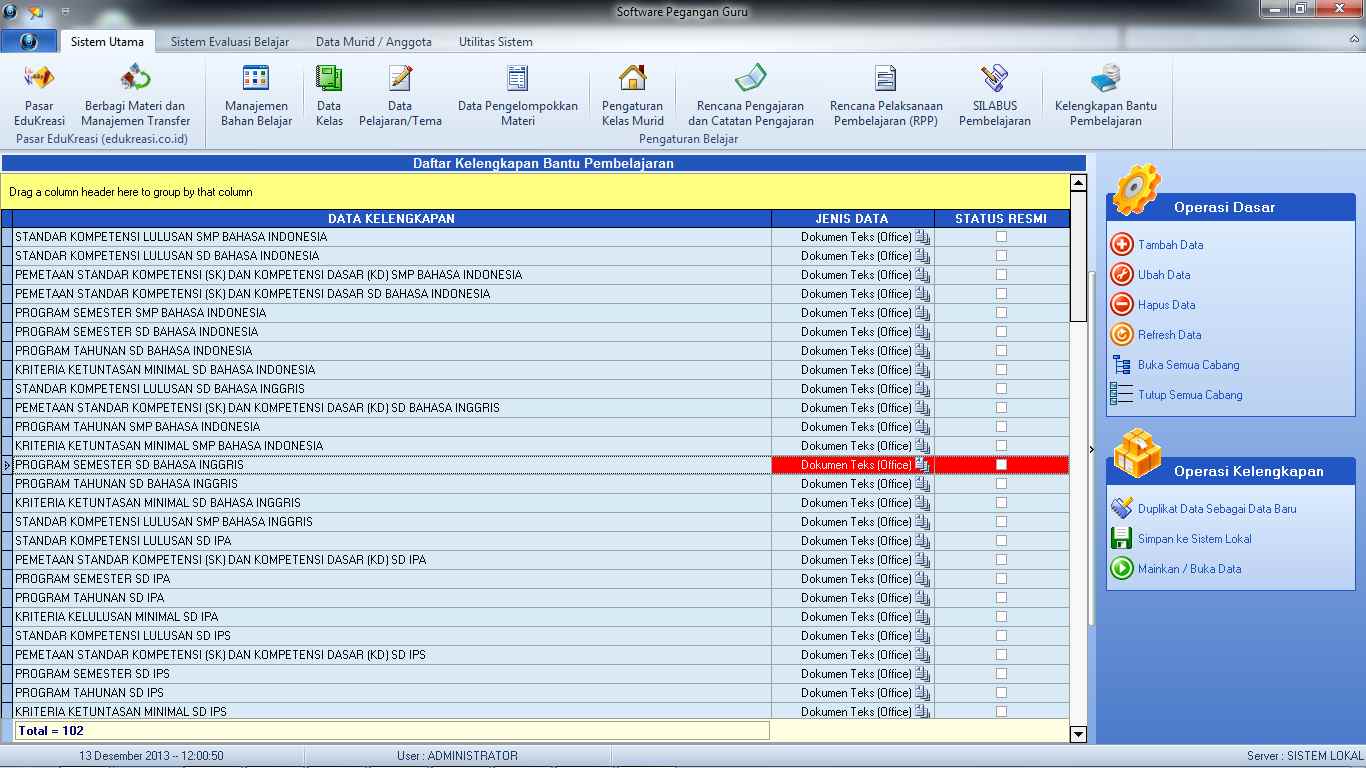The height and width of the screenshot is (768, 1366).
Task: Click Server : SISTEM LOKAL status text
Action: (1304, 756)
